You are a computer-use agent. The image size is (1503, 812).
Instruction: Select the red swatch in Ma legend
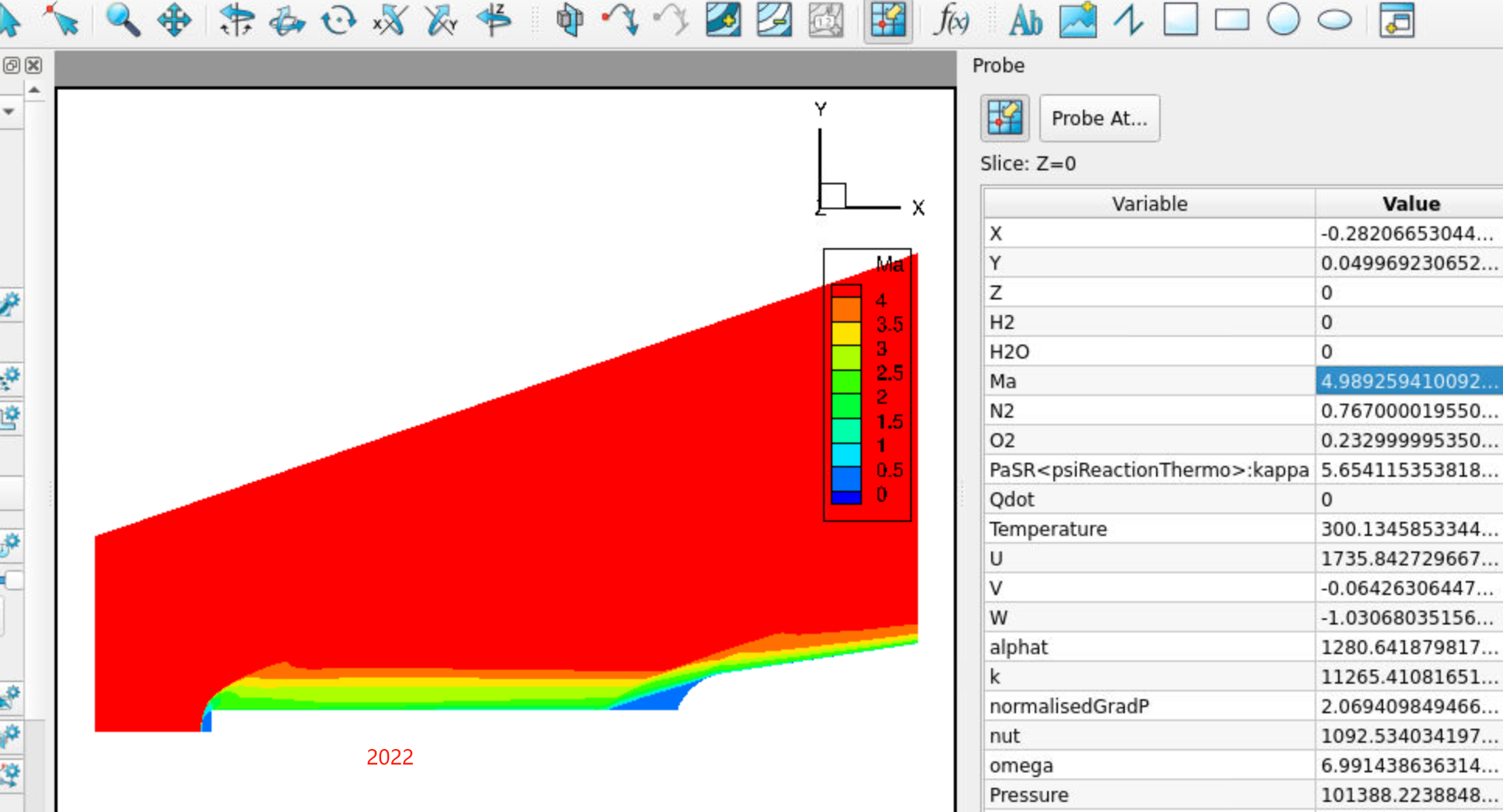point(846,292)
